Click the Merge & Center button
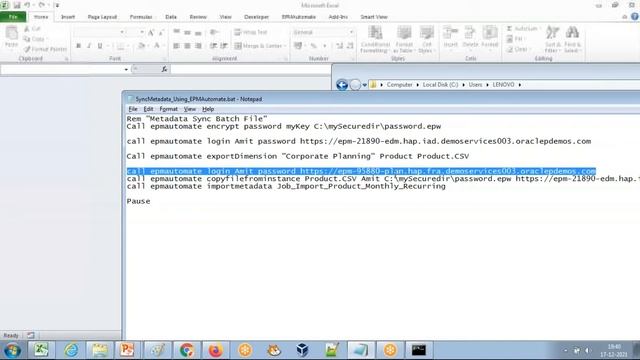Image resolution: width=640 pixels, height=360 pixels. click(x=258, y=46)
